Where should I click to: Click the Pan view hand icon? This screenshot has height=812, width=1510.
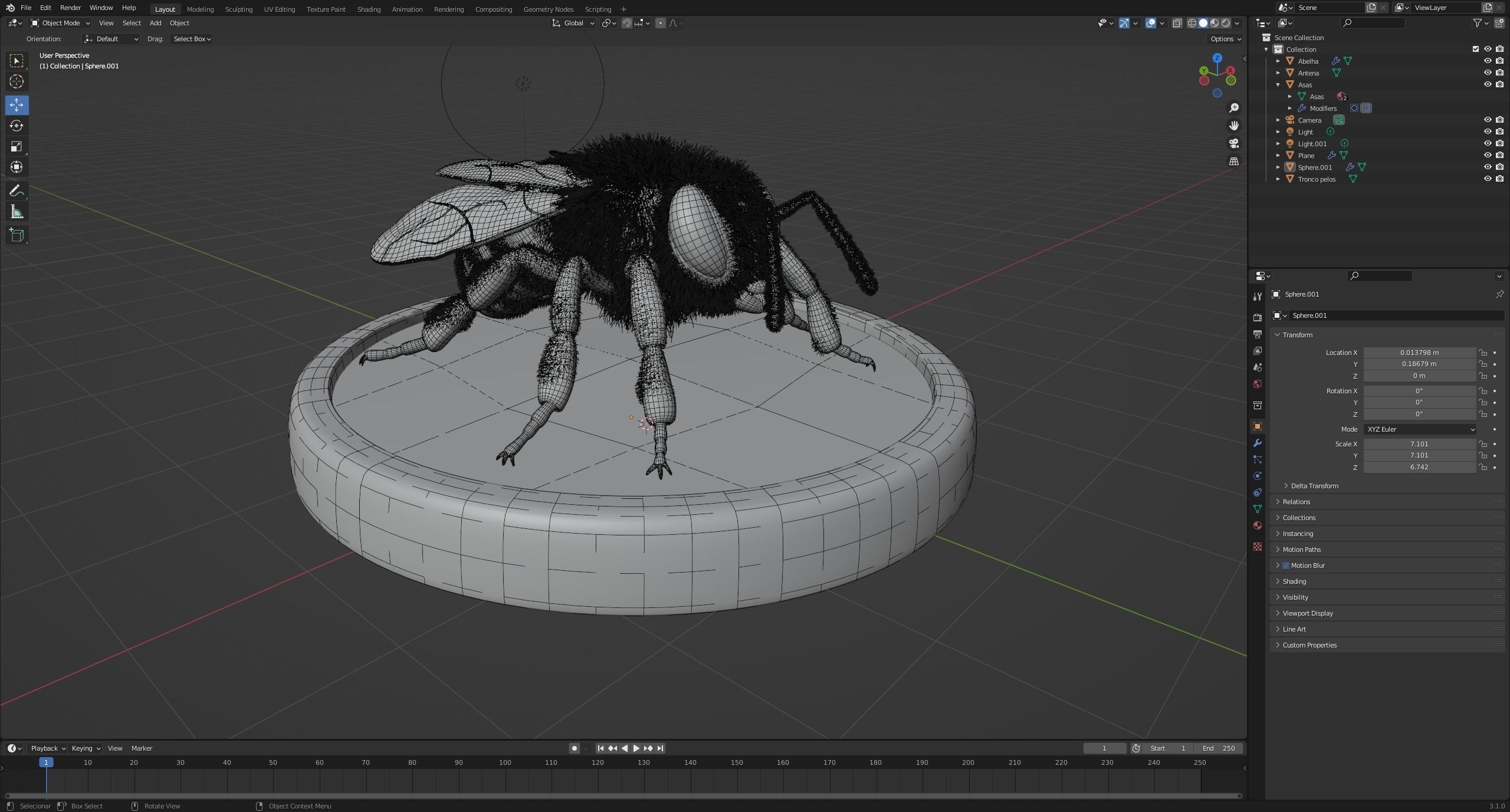coord(1233,126)
